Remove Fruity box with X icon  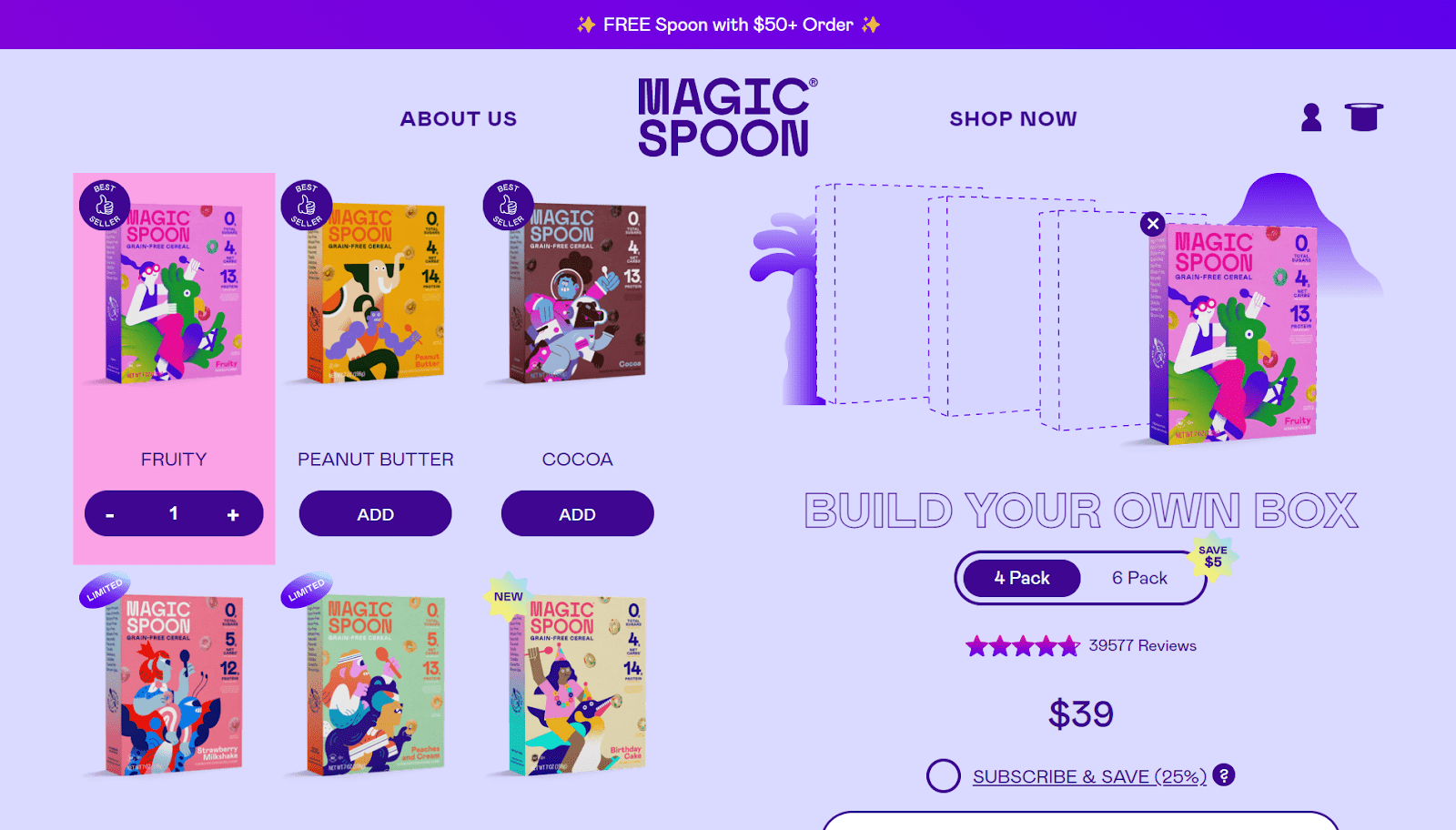pos(1153,223)
